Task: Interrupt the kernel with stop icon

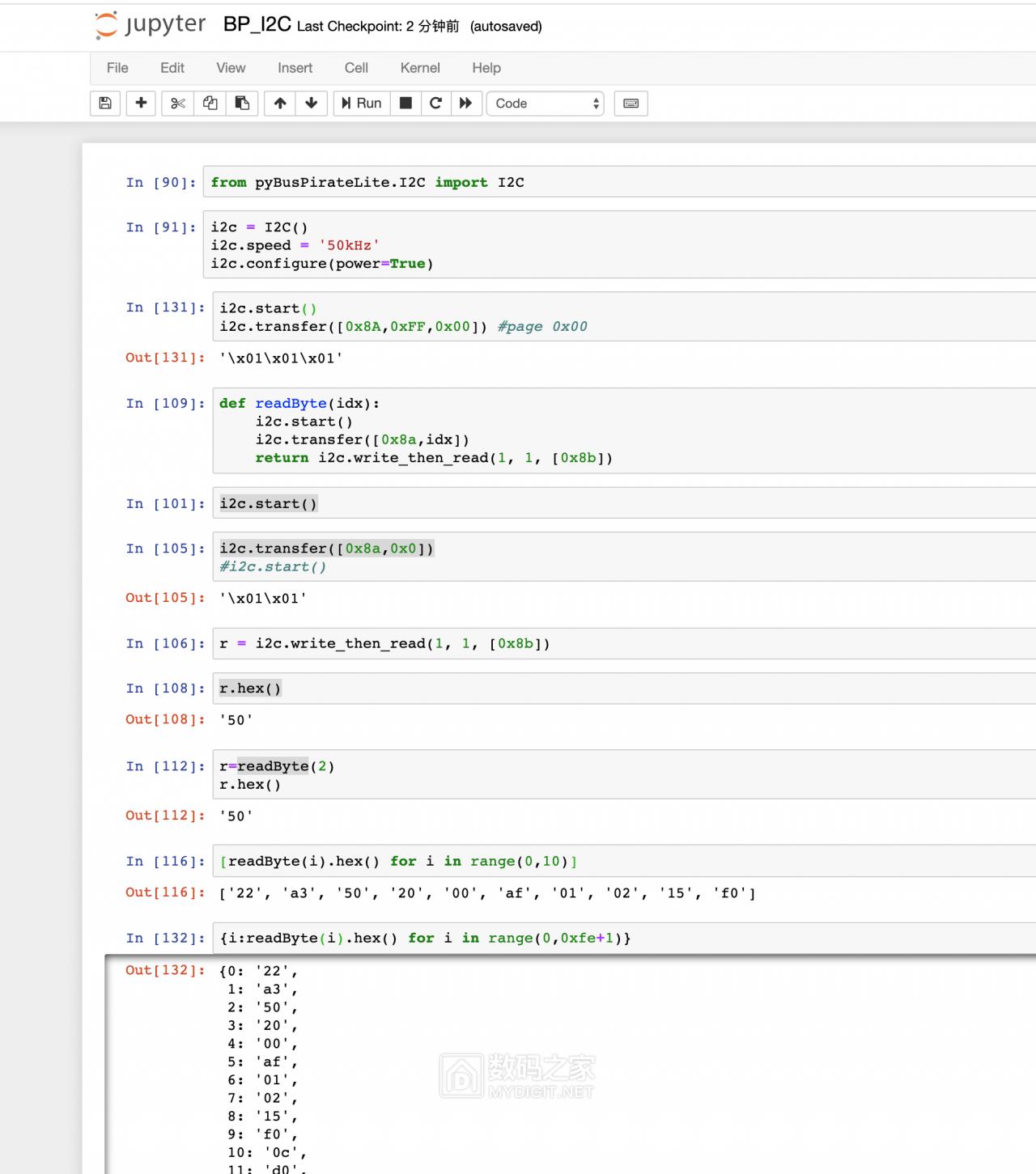Action: 406,104
